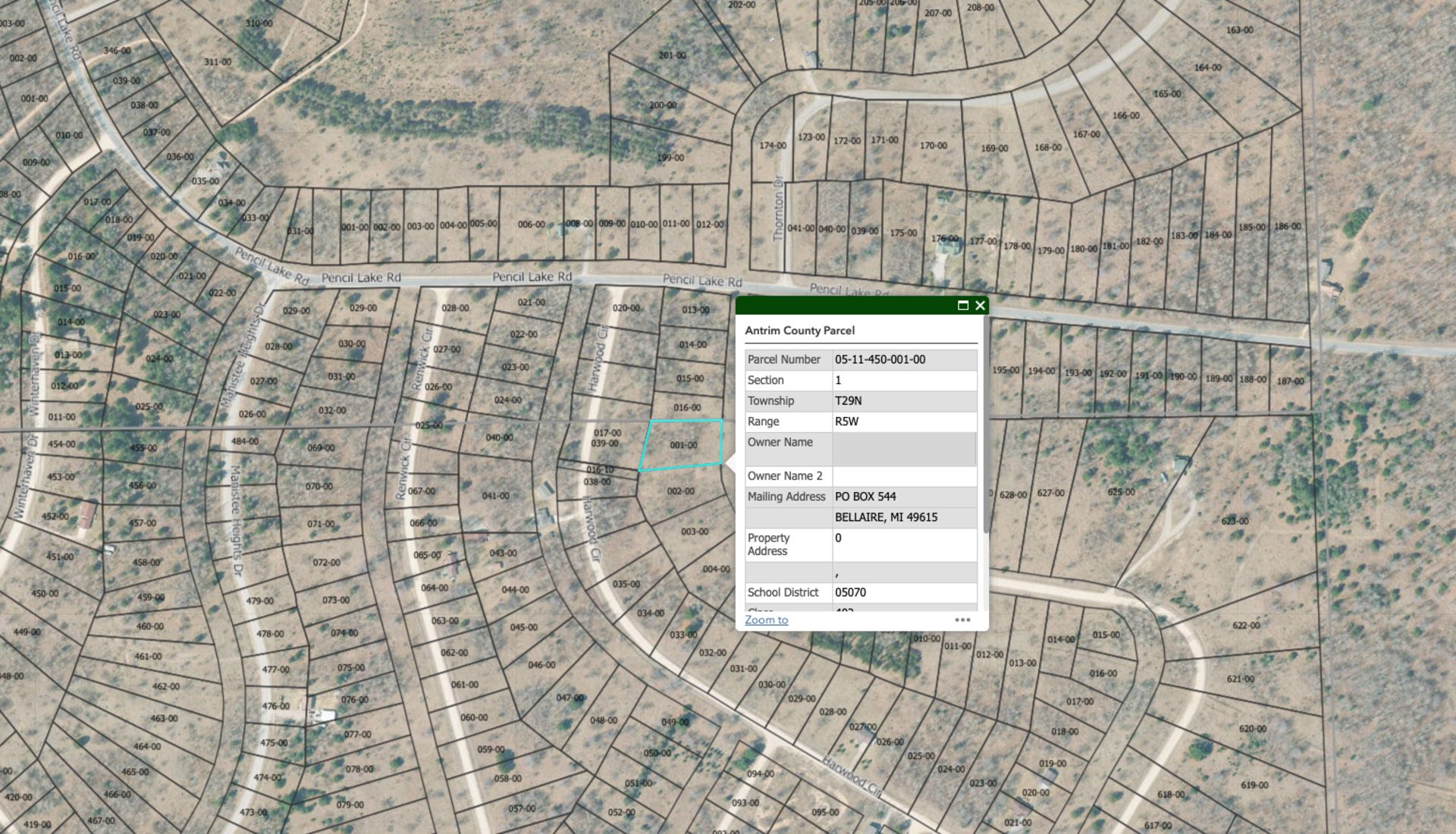Select parcel labeled 619-00
Viewport: 1456px width, 834px height.
pos(1254,785)
